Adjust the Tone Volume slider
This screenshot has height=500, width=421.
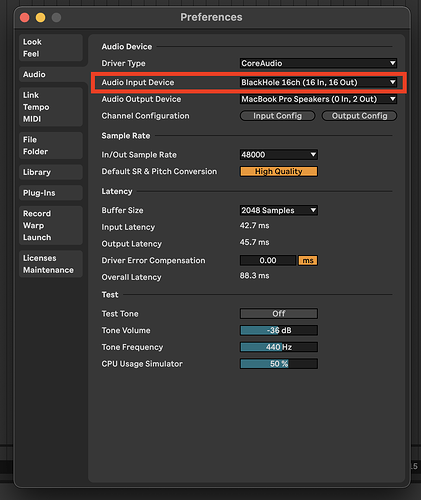point(279,330)
